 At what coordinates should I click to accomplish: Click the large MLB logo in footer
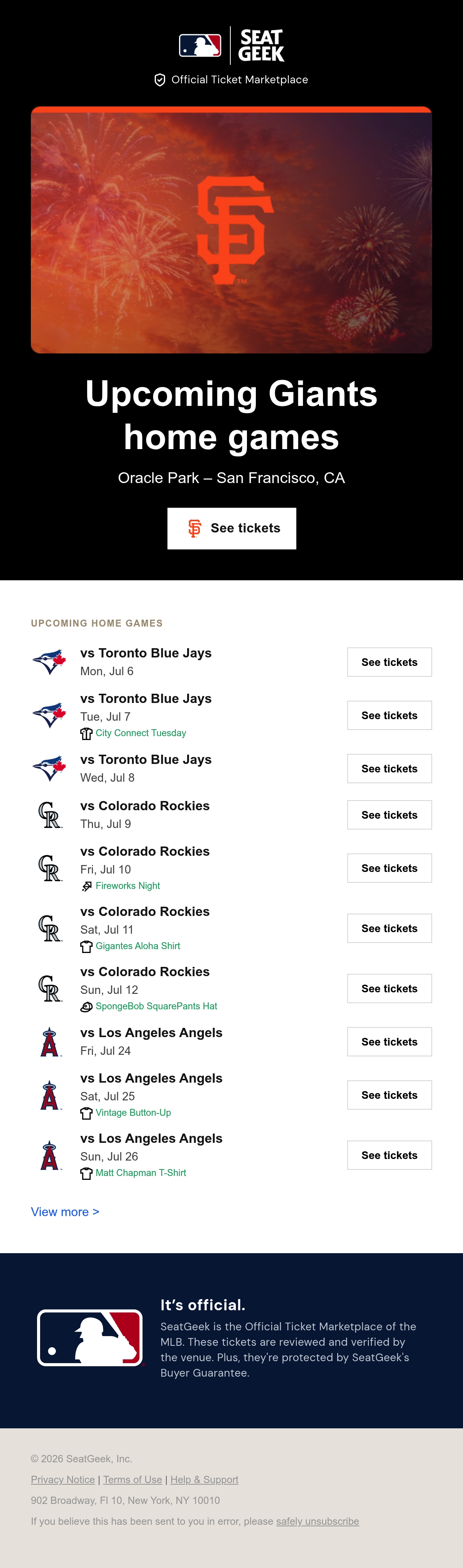coord(90,1338)
